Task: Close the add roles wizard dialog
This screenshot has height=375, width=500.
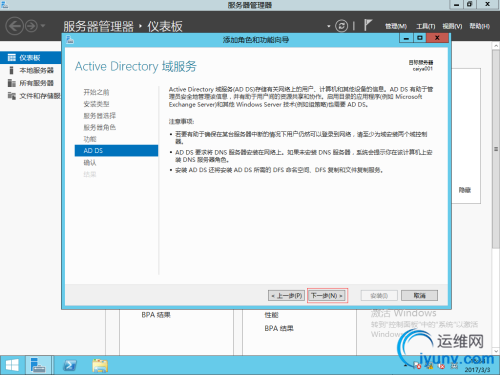Action: pyautogui.click(x=437, y=38)
